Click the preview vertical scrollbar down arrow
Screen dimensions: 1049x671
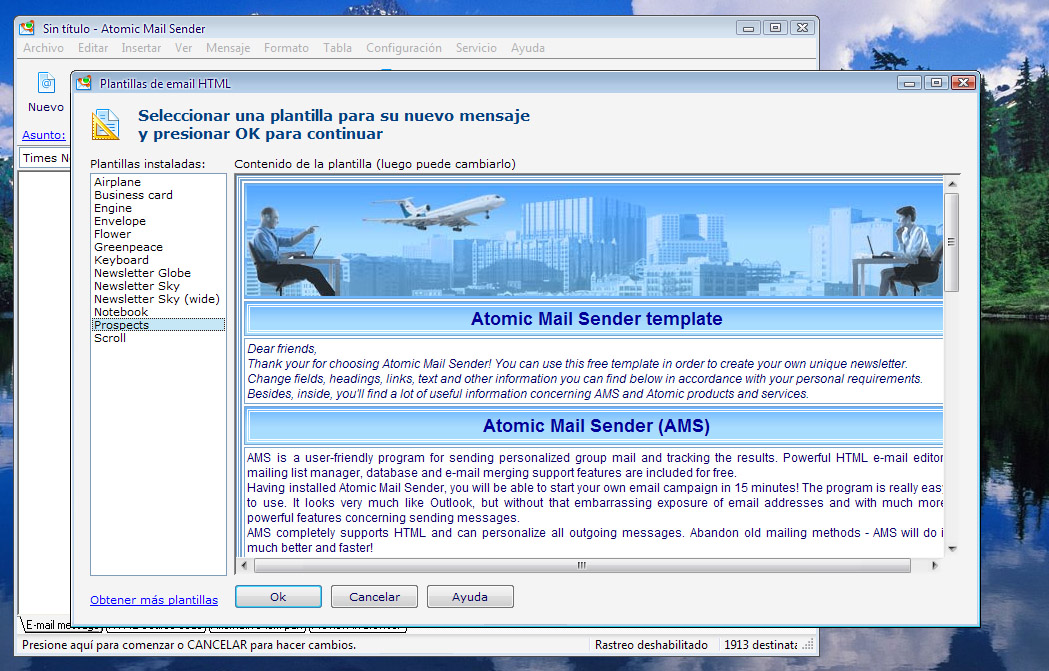(952, 549)
